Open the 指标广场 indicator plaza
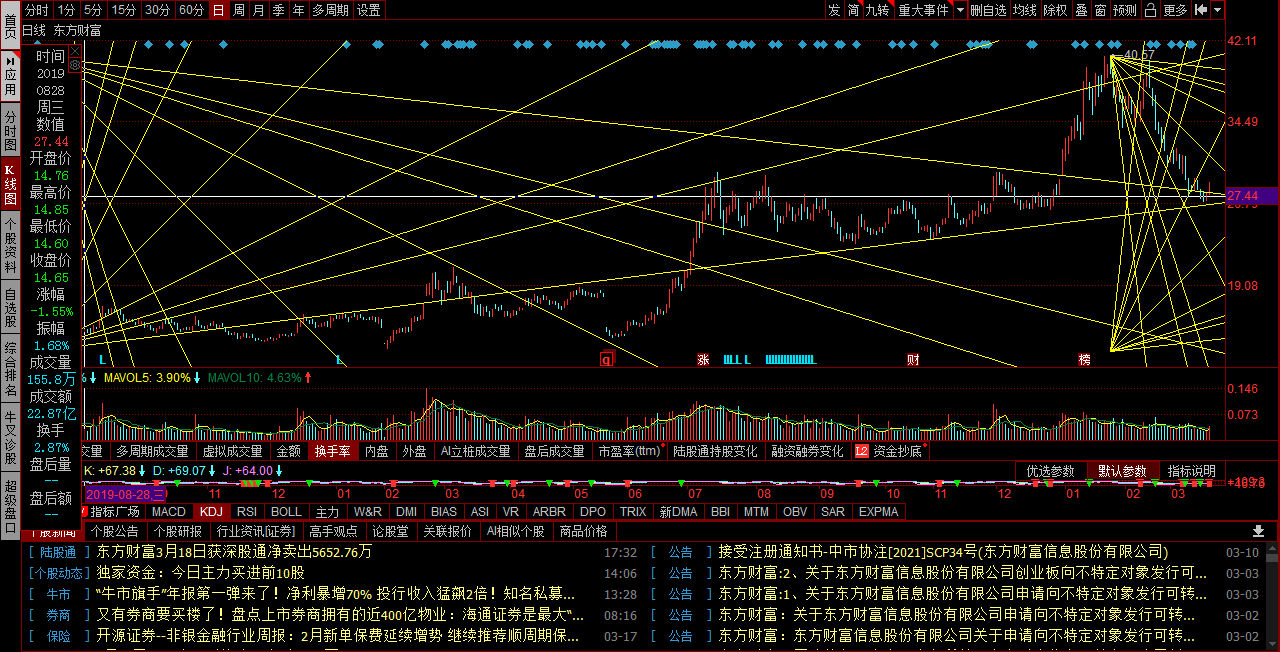This screenshot has width=1280, height=652. click(x=114, y=511)
